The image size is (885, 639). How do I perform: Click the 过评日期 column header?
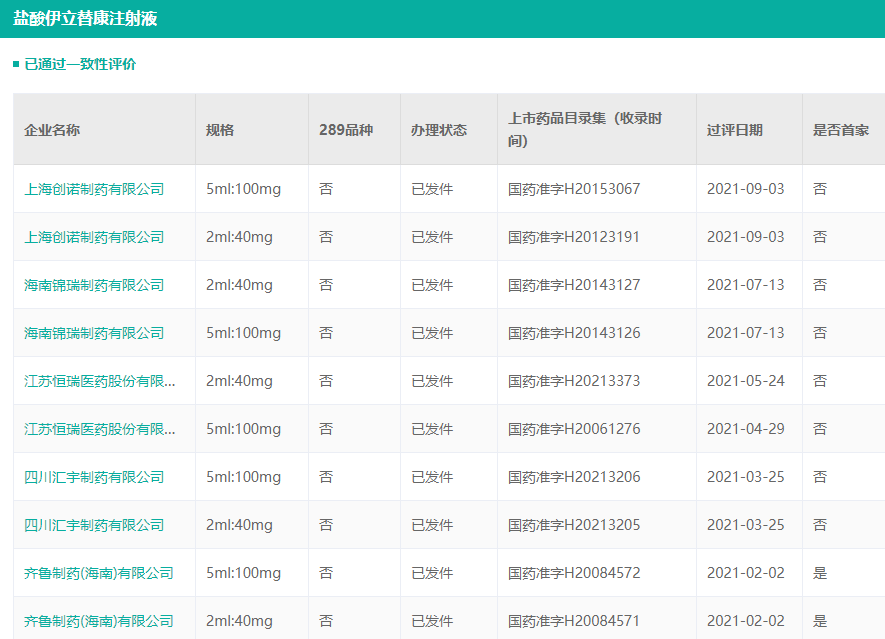pyautogui.click(x=735, y=130)
